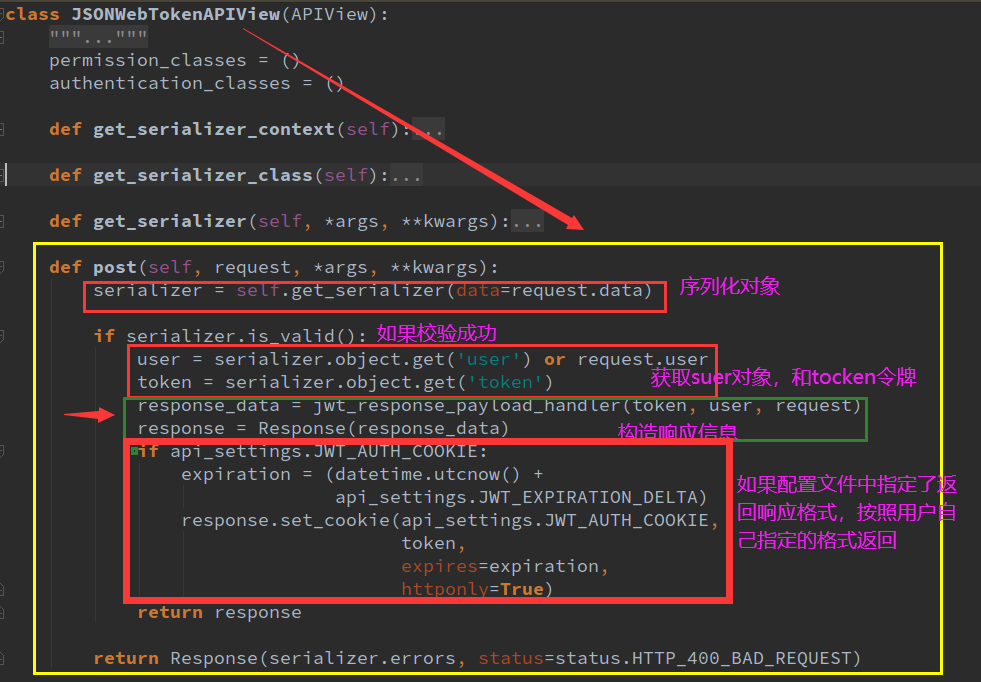Click httponly=True keyword argument
981x682 pixels.
472,589
